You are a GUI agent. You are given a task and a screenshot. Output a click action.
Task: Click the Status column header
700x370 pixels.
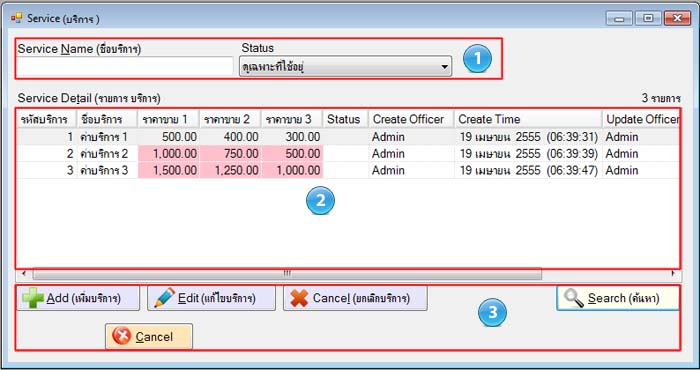pos(346,119)
